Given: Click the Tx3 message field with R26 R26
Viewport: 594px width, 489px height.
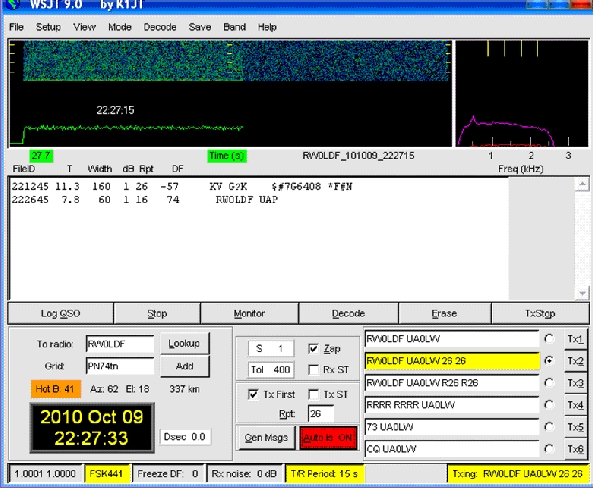Looking at the screenshot, I should (x=452, y=383).
